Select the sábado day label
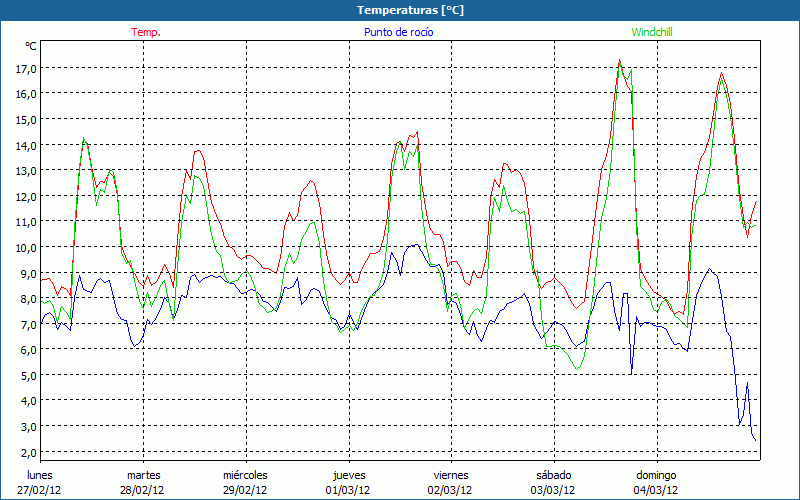The width and height of the screenshot is (800, 500). (x=553, y=475)
